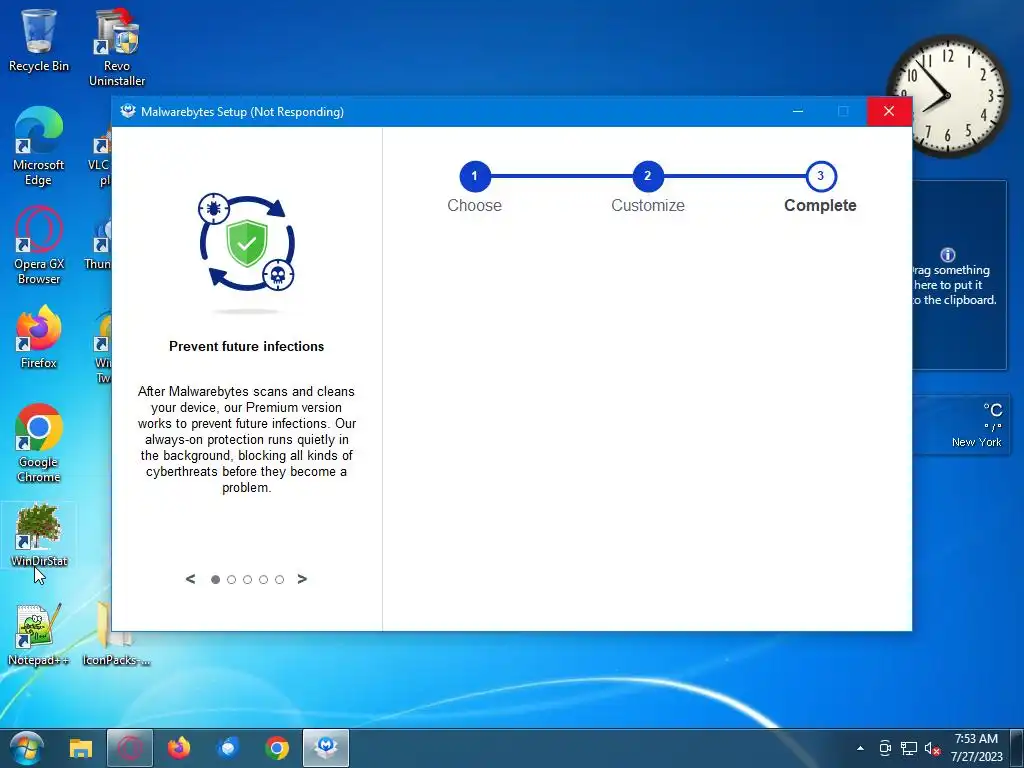Open the network tray icon
This screenshot has height=768, width=1024.
[908, 748]
